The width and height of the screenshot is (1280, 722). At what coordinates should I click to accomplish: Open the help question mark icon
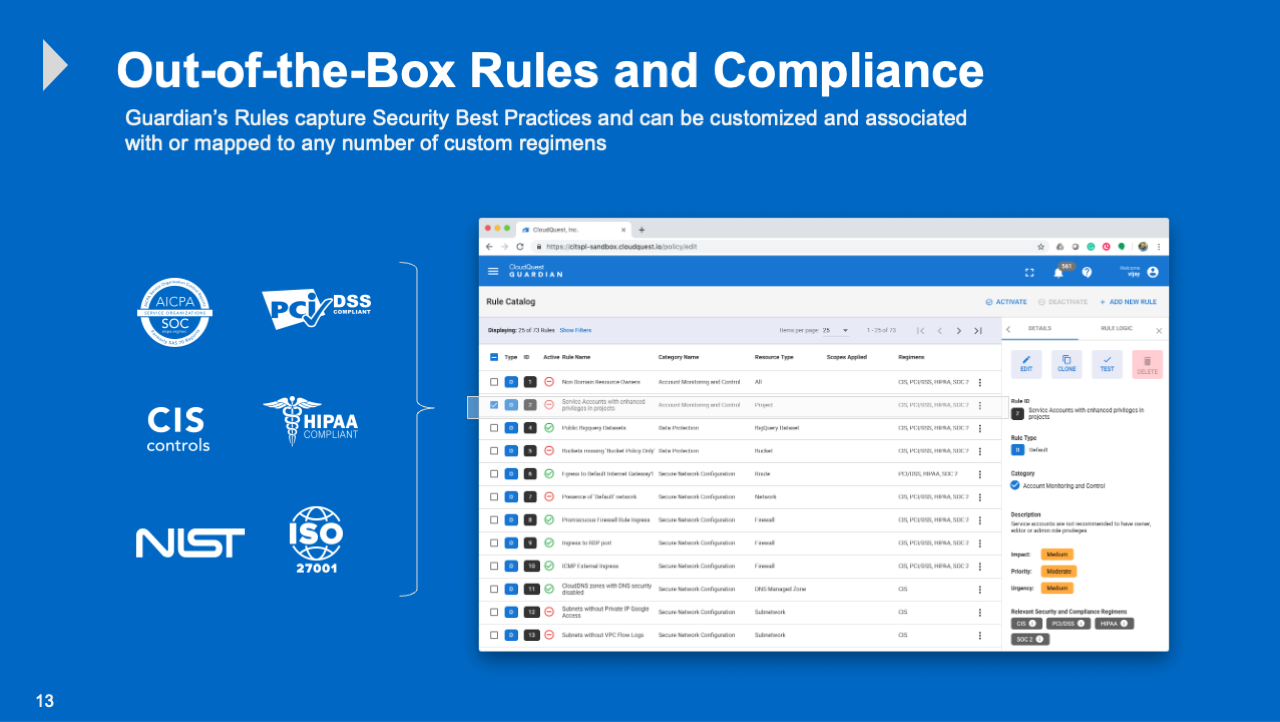(1087, 272)
